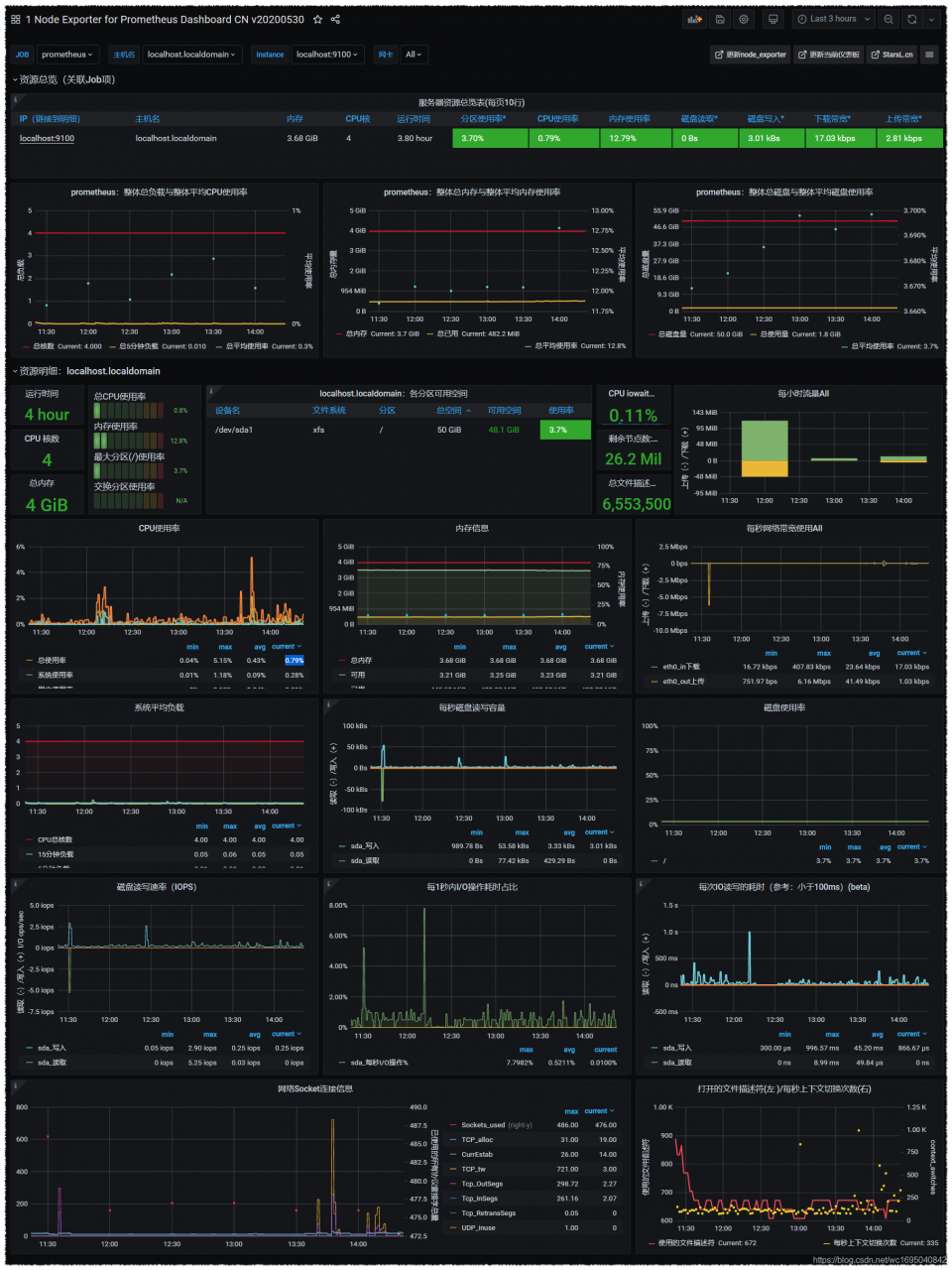Open the Last 3 hours time picker

pyautogui.click(x=833, y=19)
